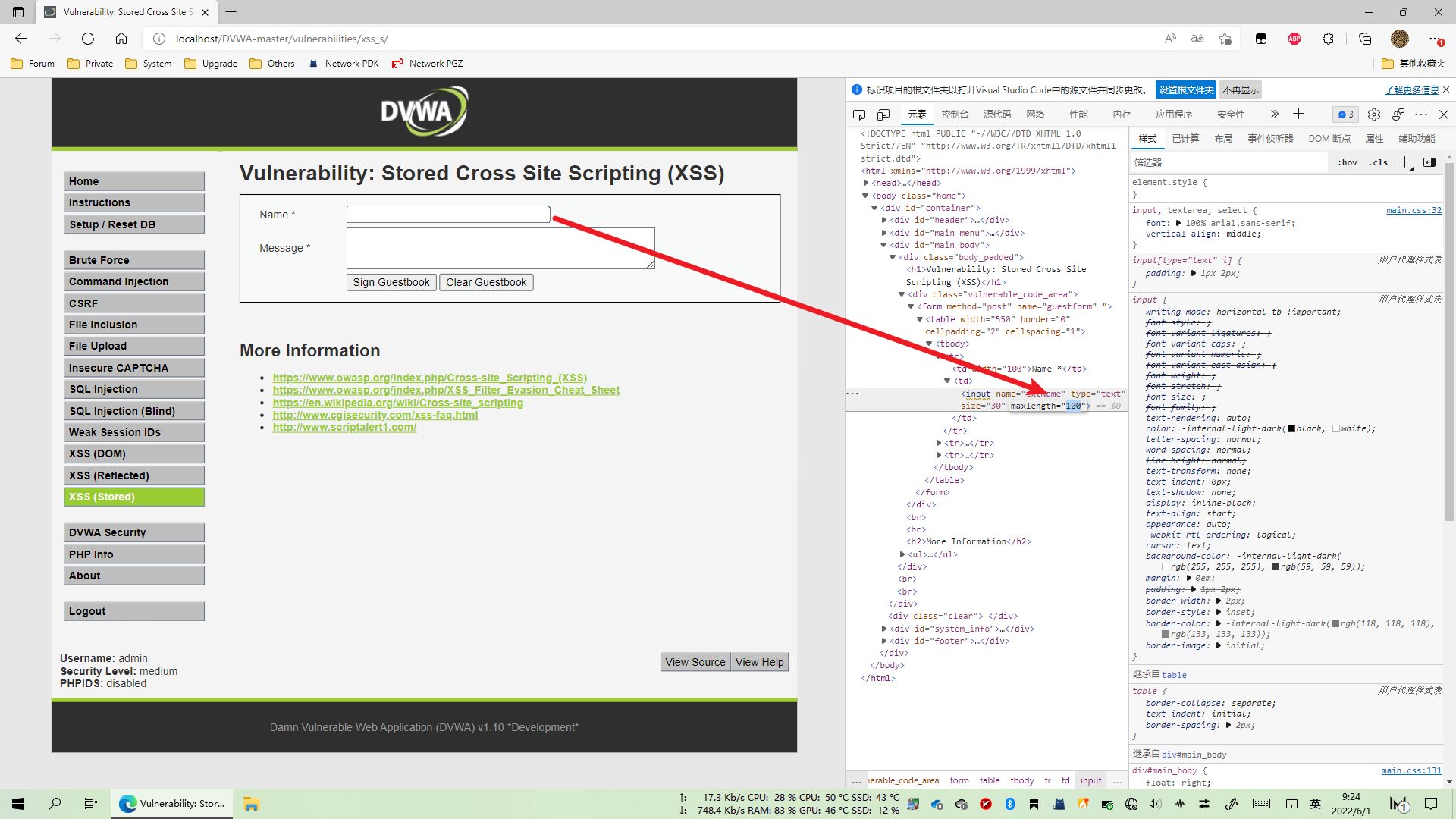This screenshot has height=819, width=1456.
Task: Click Sign Guestbook button
Action: (391, 282)
